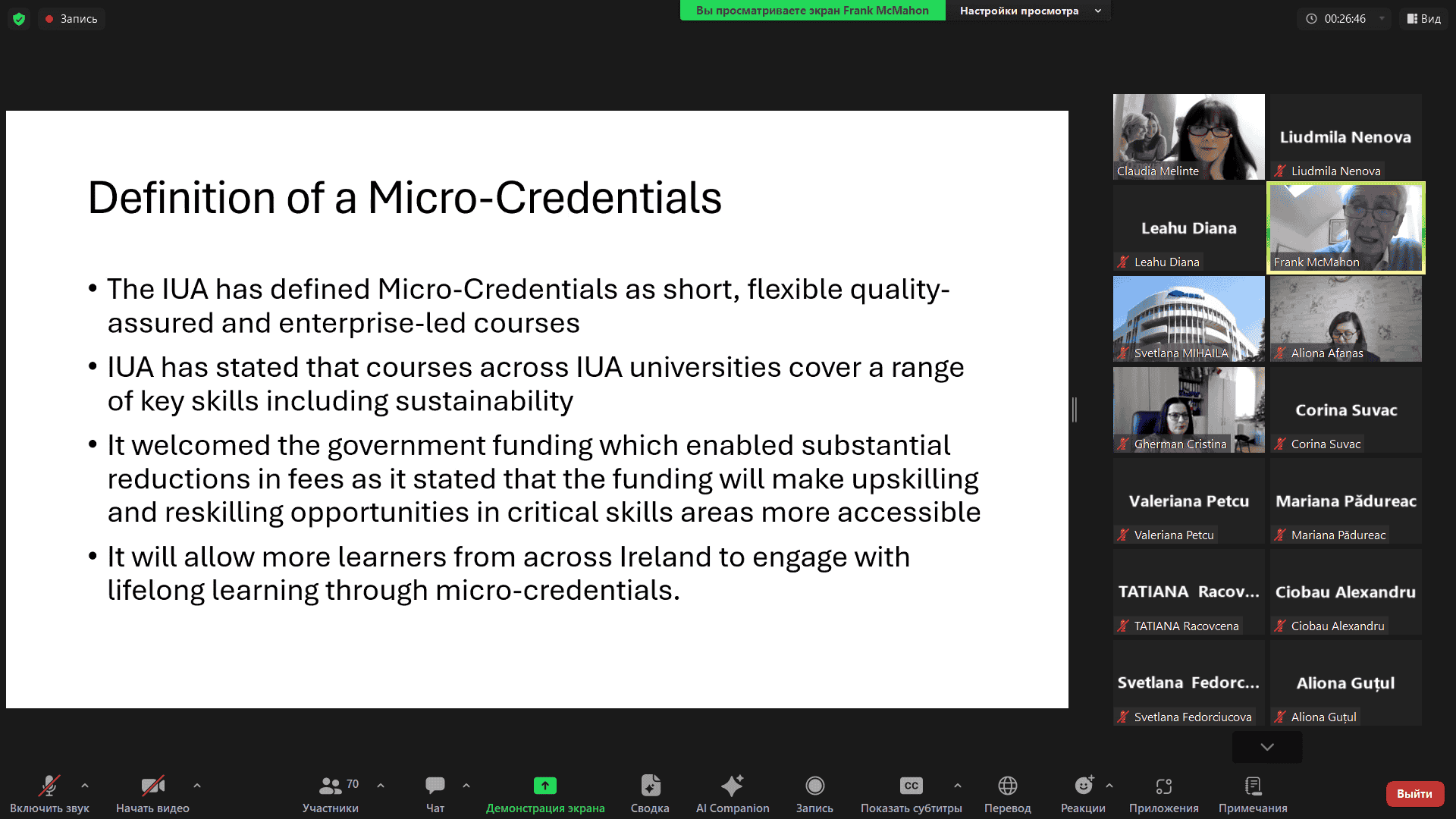Open the Chat panel

[435, 786]
